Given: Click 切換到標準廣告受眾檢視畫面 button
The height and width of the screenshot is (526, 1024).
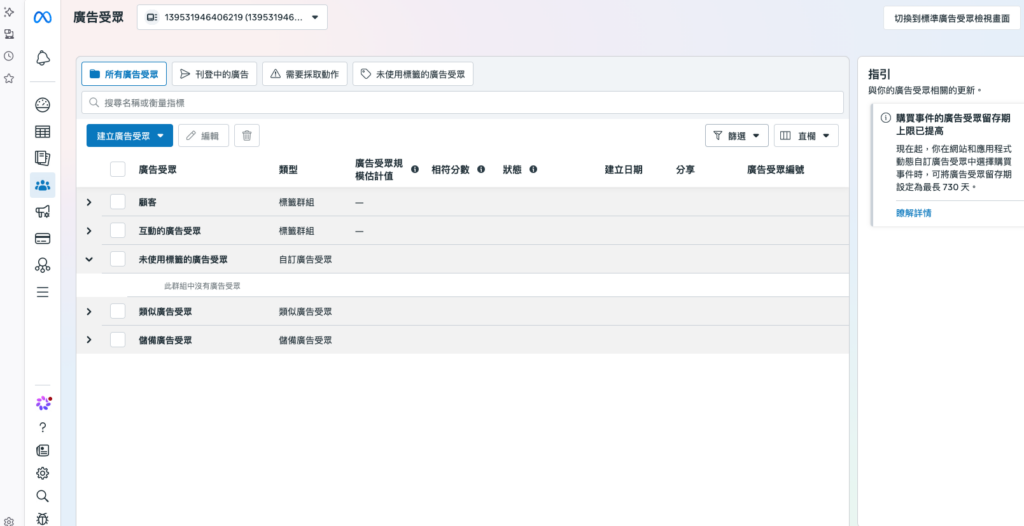Looking at the screenshot, I should pos(952,18).
